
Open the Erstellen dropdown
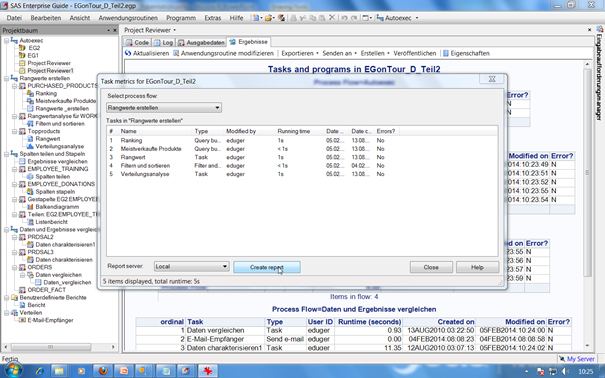coord(375,53)
